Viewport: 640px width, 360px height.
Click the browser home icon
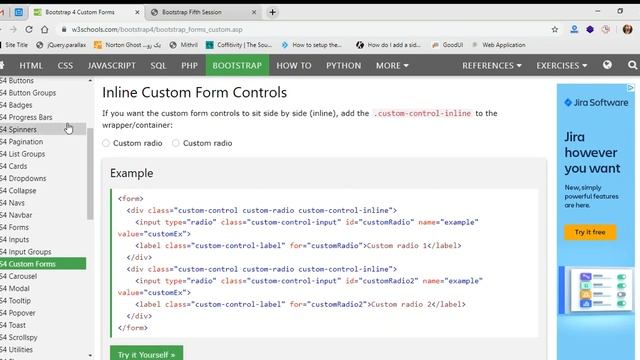pos(44,29)
